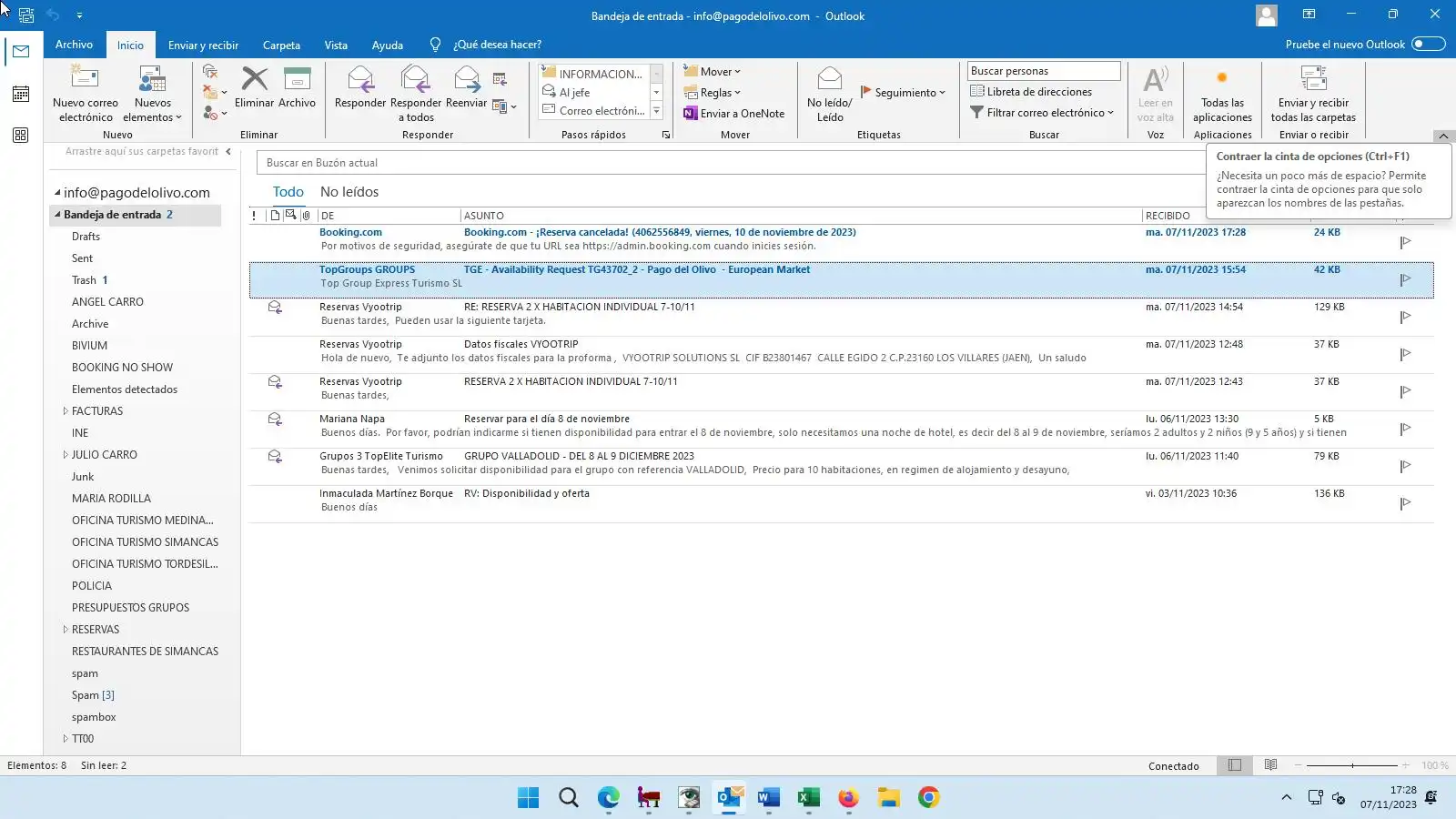Click the Eliminar (delete) icon
This screenshot has width=1456, height=819.
pos(254,87)
